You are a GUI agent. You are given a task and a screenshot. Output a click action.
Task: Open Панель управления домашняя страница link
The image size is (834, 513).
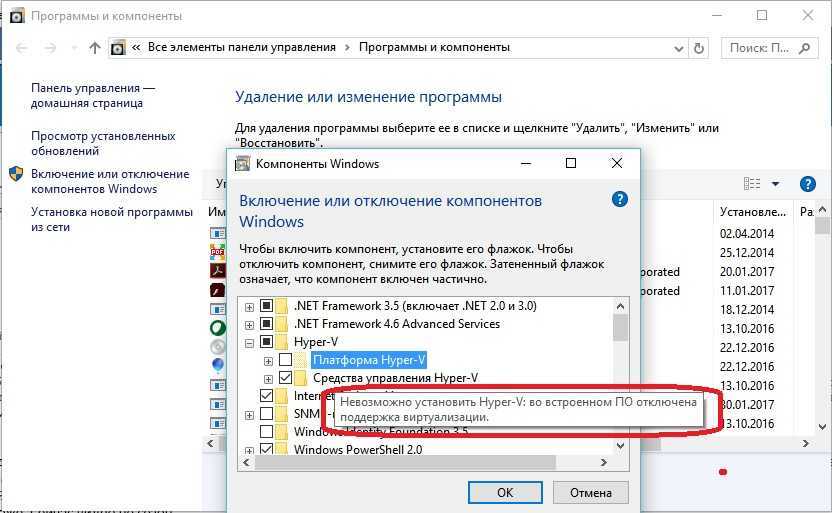point(93,95)
